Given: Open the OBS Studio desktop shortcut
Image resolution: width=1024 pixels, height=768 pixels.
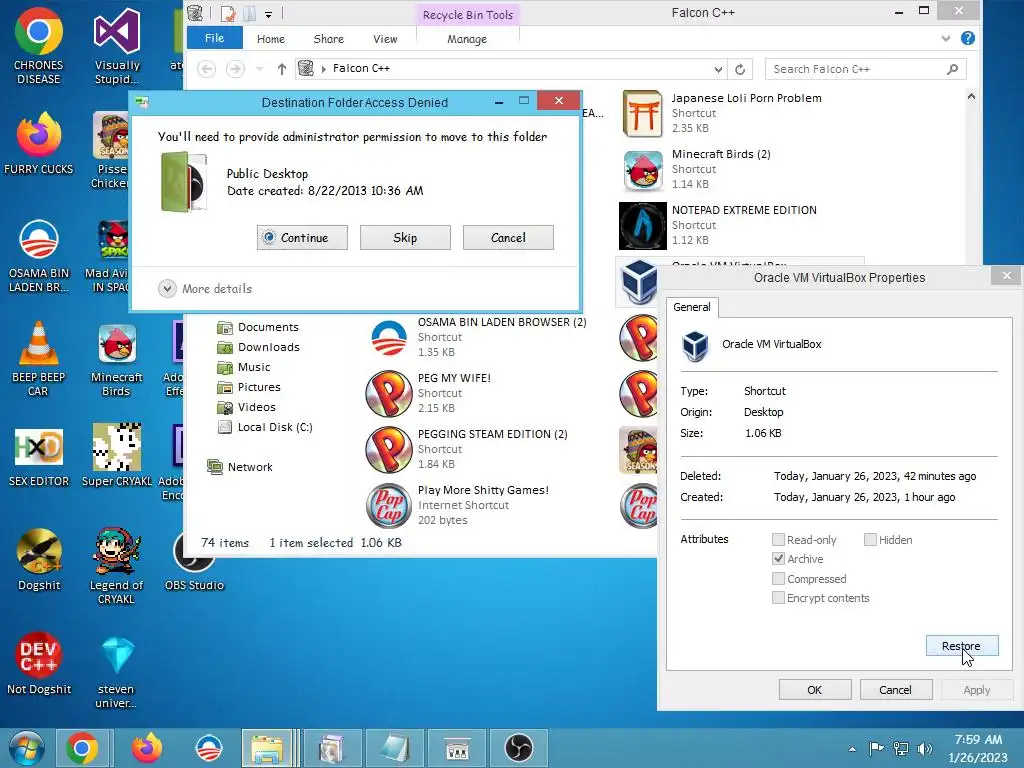Looking at the screenshot, I should 194,560.
